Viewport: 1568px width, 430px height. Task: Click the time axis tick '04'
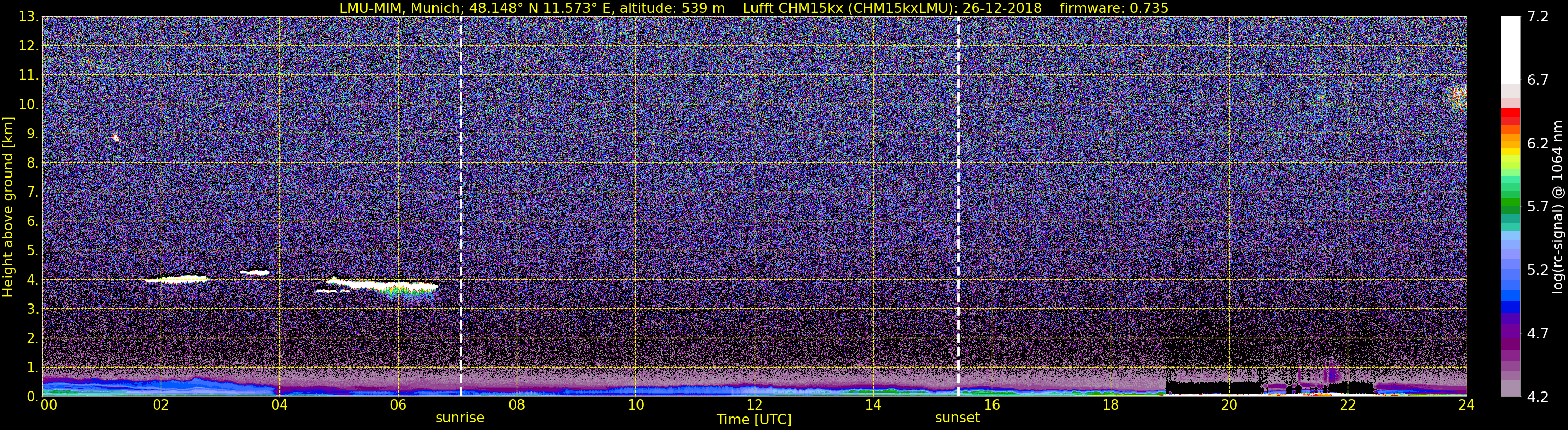tap(279, 405)
